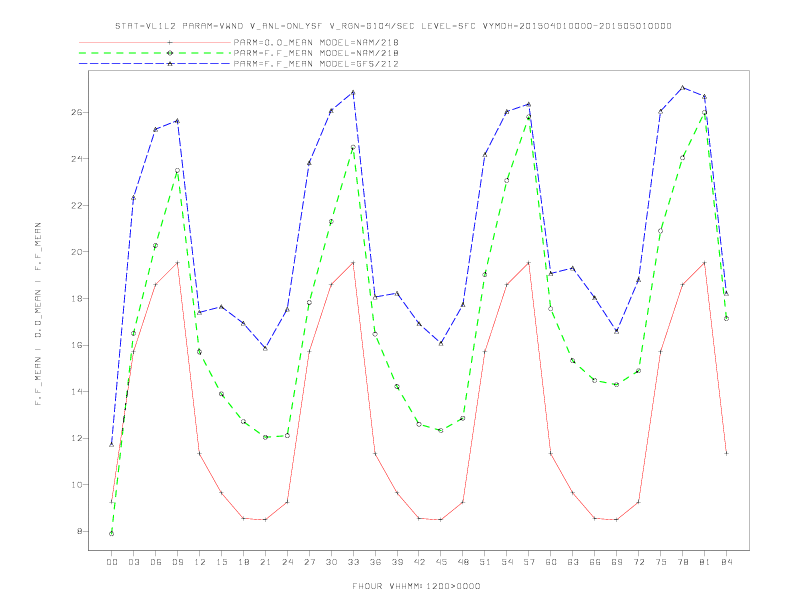Click x-axis tick label 33
The image size is (792, 612).
pos(353,562)
